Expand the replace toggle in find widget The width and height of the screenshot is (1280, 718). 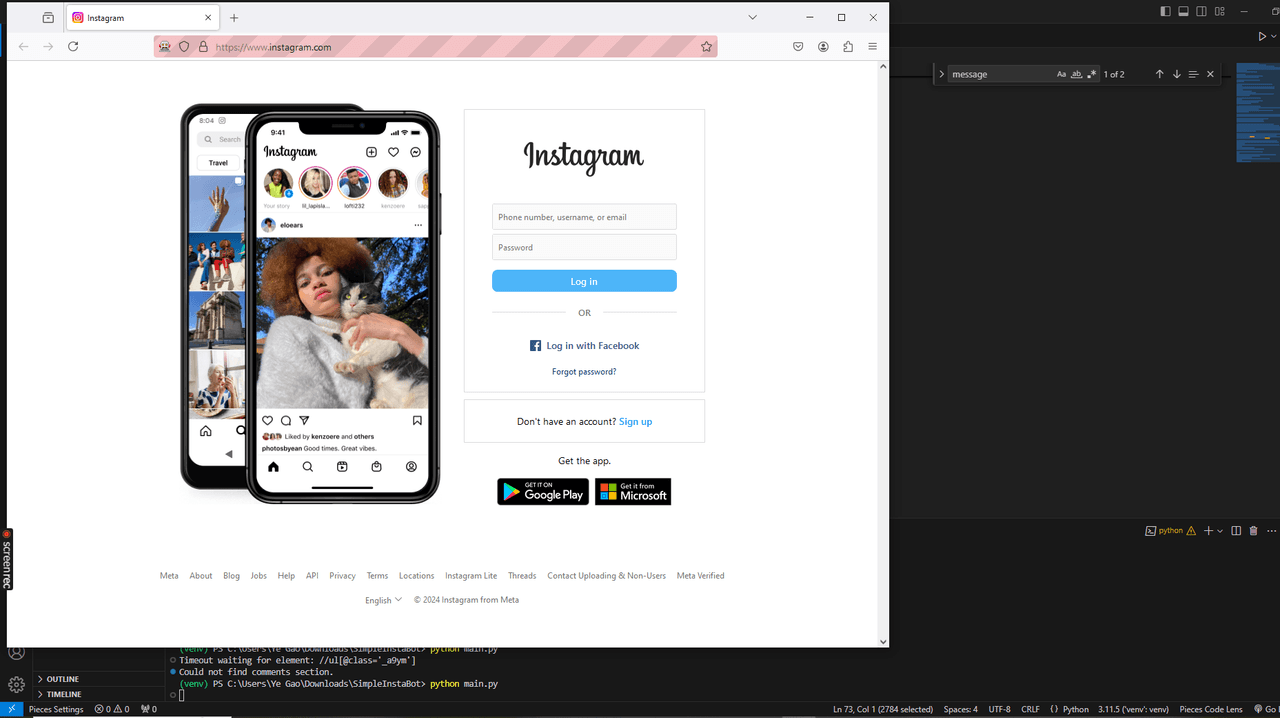pos(941,74)
